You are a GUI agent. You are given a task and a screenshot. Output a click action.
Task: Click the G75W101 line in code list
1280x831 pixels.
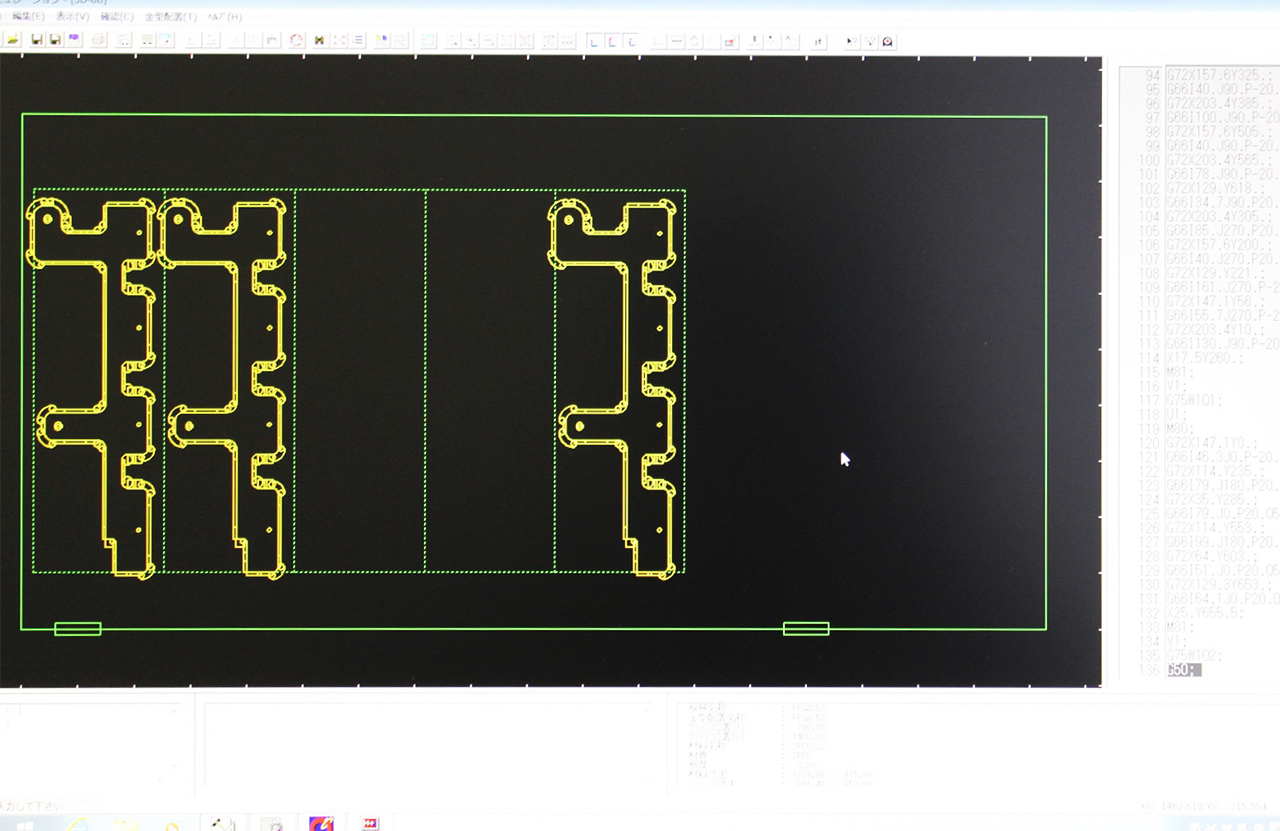click(x=1197, y=400)
